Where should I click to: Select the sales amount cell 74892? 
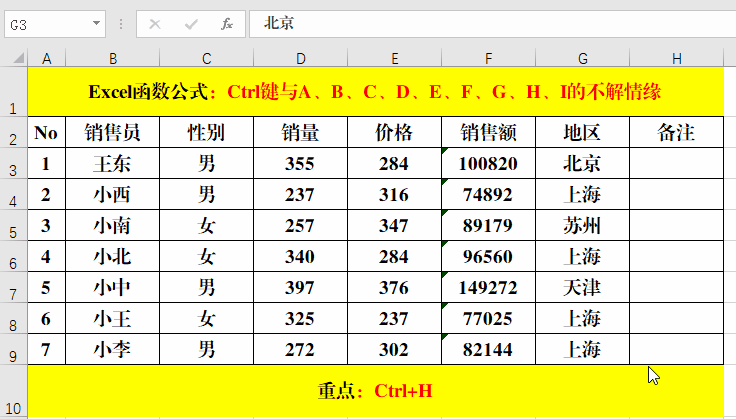point(489,194)
